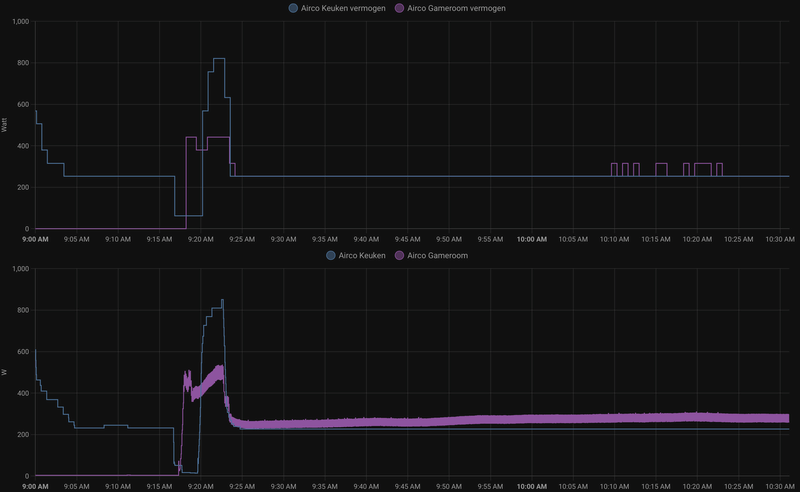Click the 200 tick on the Watt chart
This screenshot has height=492, width=800.
click(x=23, y=187)
